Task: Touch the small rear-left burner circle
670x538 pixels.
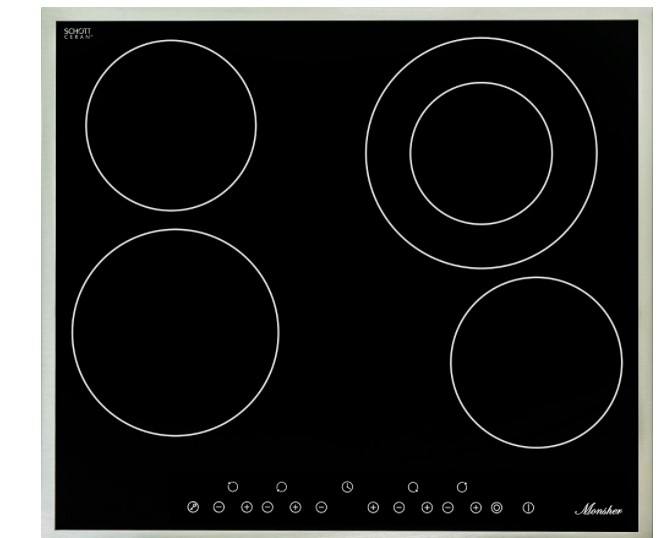Action: (x=170, y=125)
